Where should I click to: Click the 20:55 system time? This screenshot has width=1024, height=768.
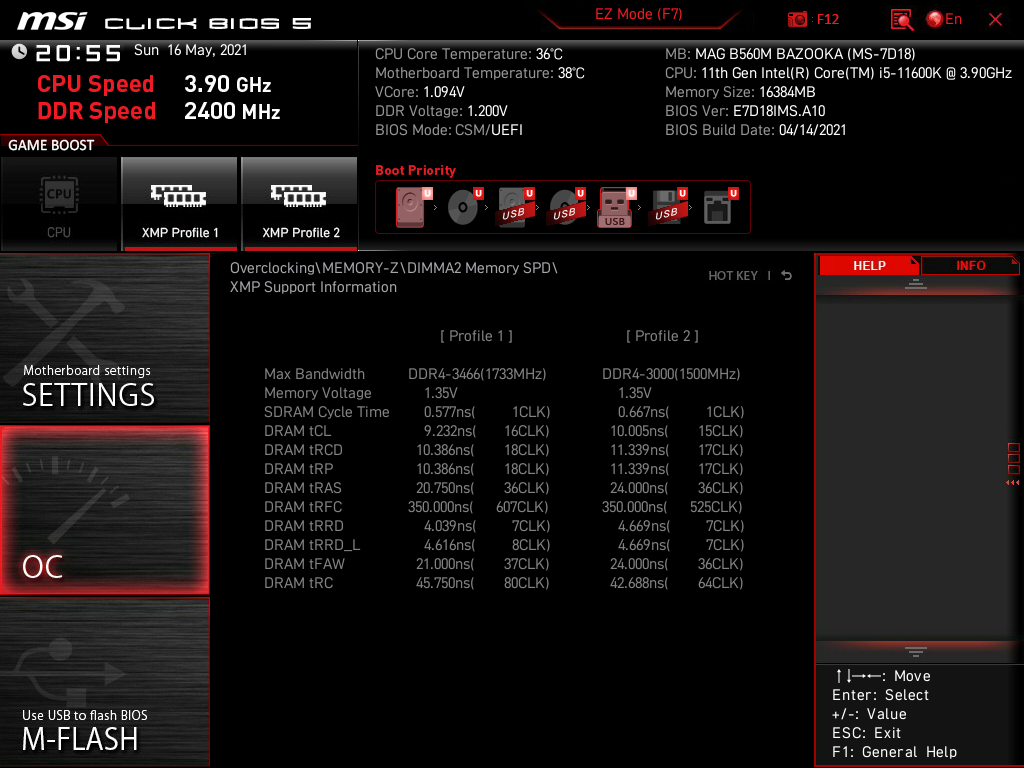tap(78, 53)
